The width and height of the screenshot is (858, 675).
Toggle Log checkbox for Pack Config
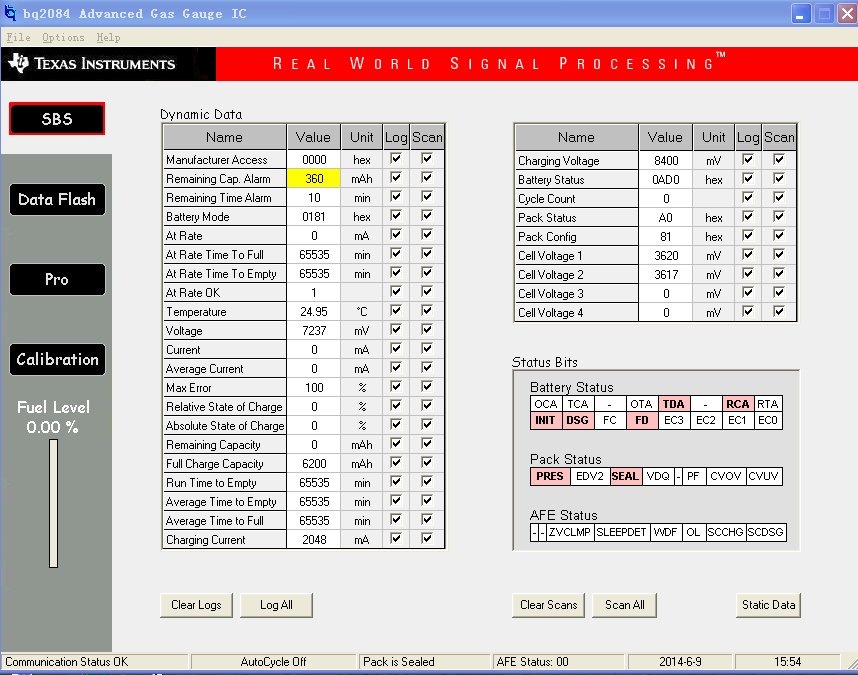tap(747, 235)
